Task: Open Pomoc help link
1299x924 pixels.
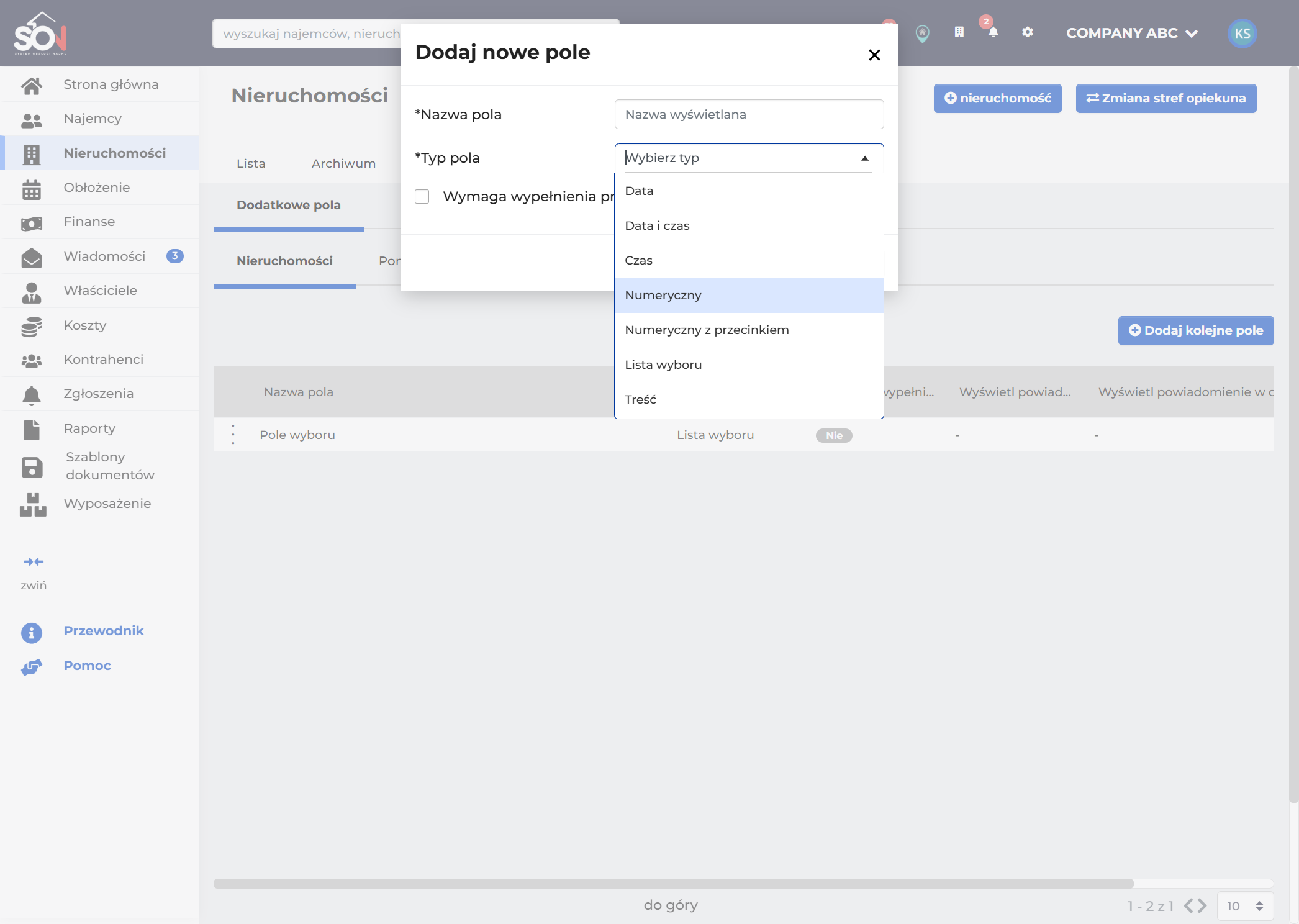Action: pos(88,666)
